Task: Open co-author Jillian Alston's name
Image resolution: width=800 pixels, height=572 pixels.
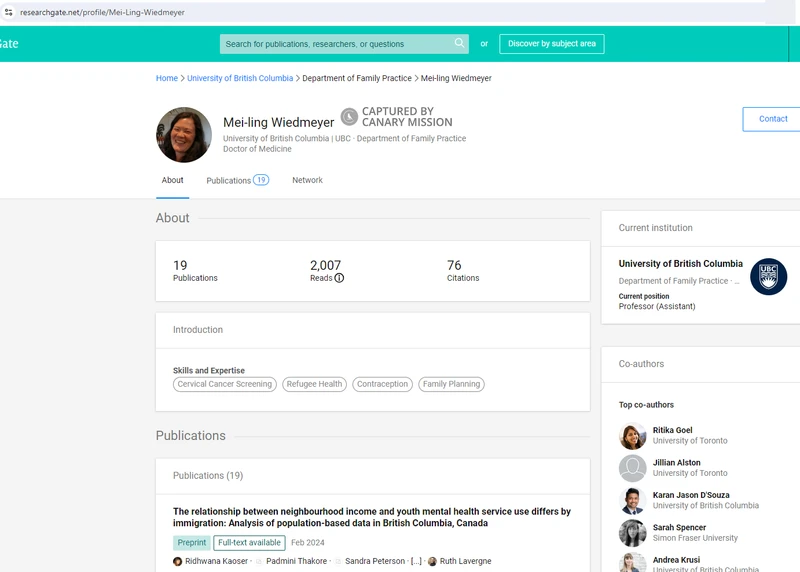Action: 677,463
